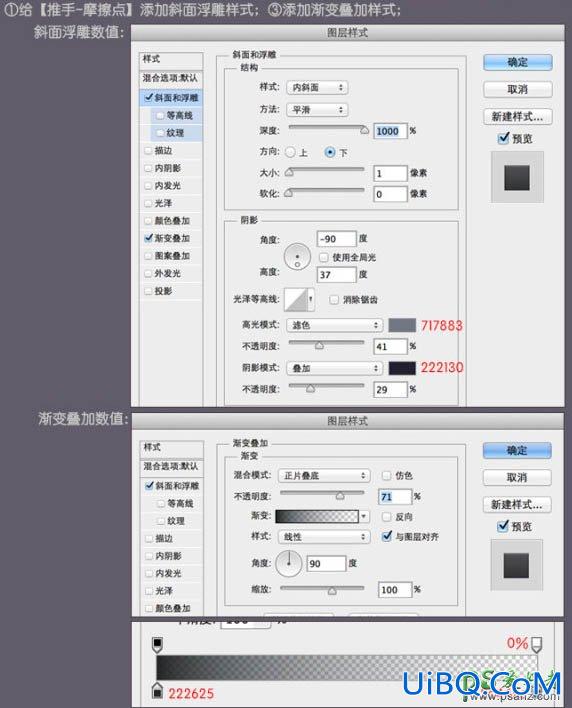Image resolution: width=572 pixels, height=708 pixels.
Task: Click 取消 button in gradient overlay dialog
Action: (x=517, y=477)
